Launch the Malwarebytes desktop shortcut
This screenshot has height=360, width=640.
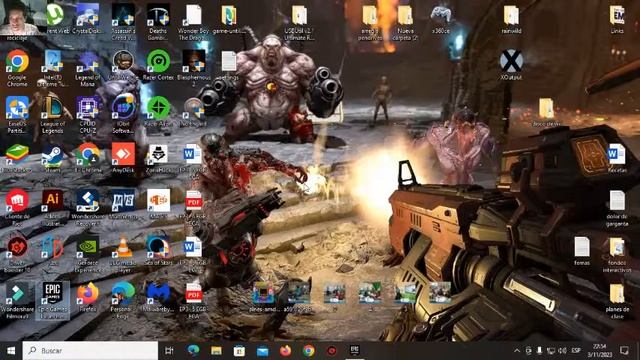coord(158,297)
